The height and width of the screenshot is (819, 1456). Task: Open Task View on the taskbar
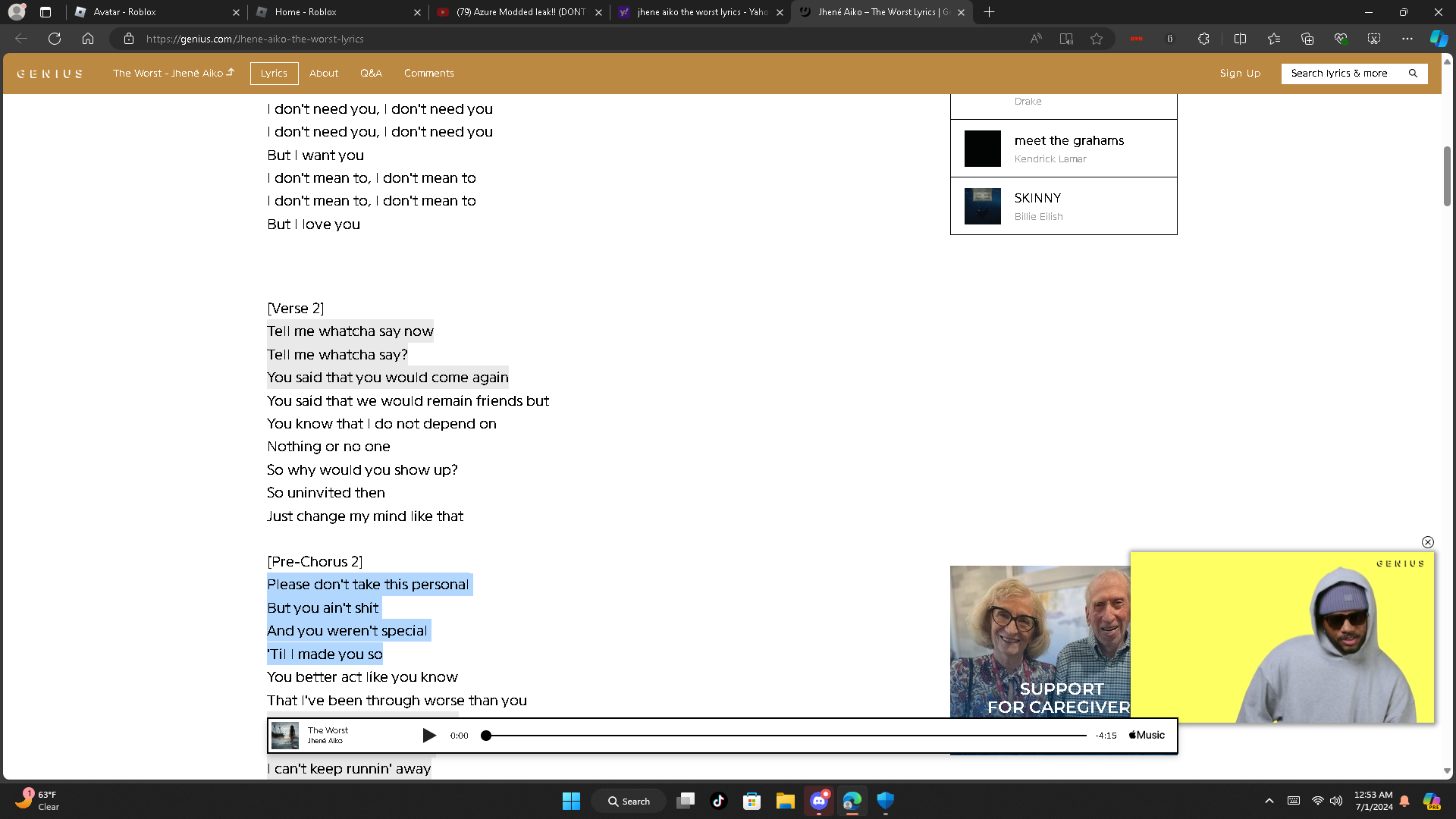point(686,801)
